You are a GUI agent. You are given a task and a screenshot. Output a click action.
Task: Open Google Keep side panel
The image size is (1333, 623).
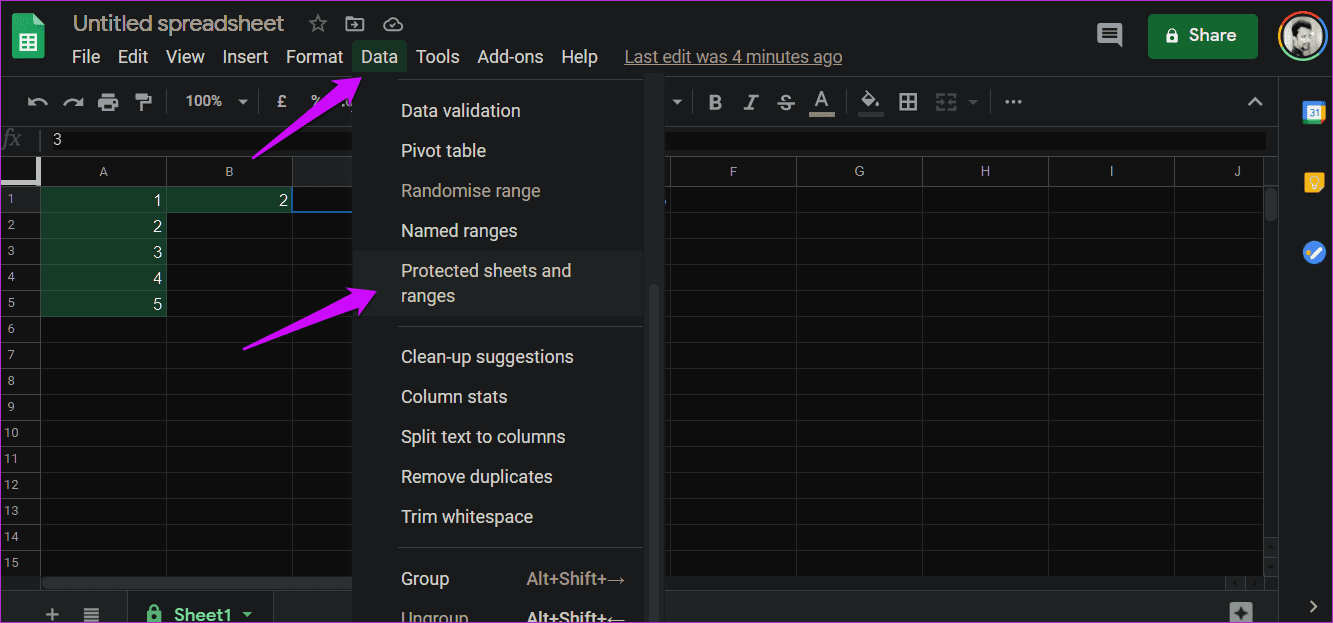click(x=1313, y=182)
